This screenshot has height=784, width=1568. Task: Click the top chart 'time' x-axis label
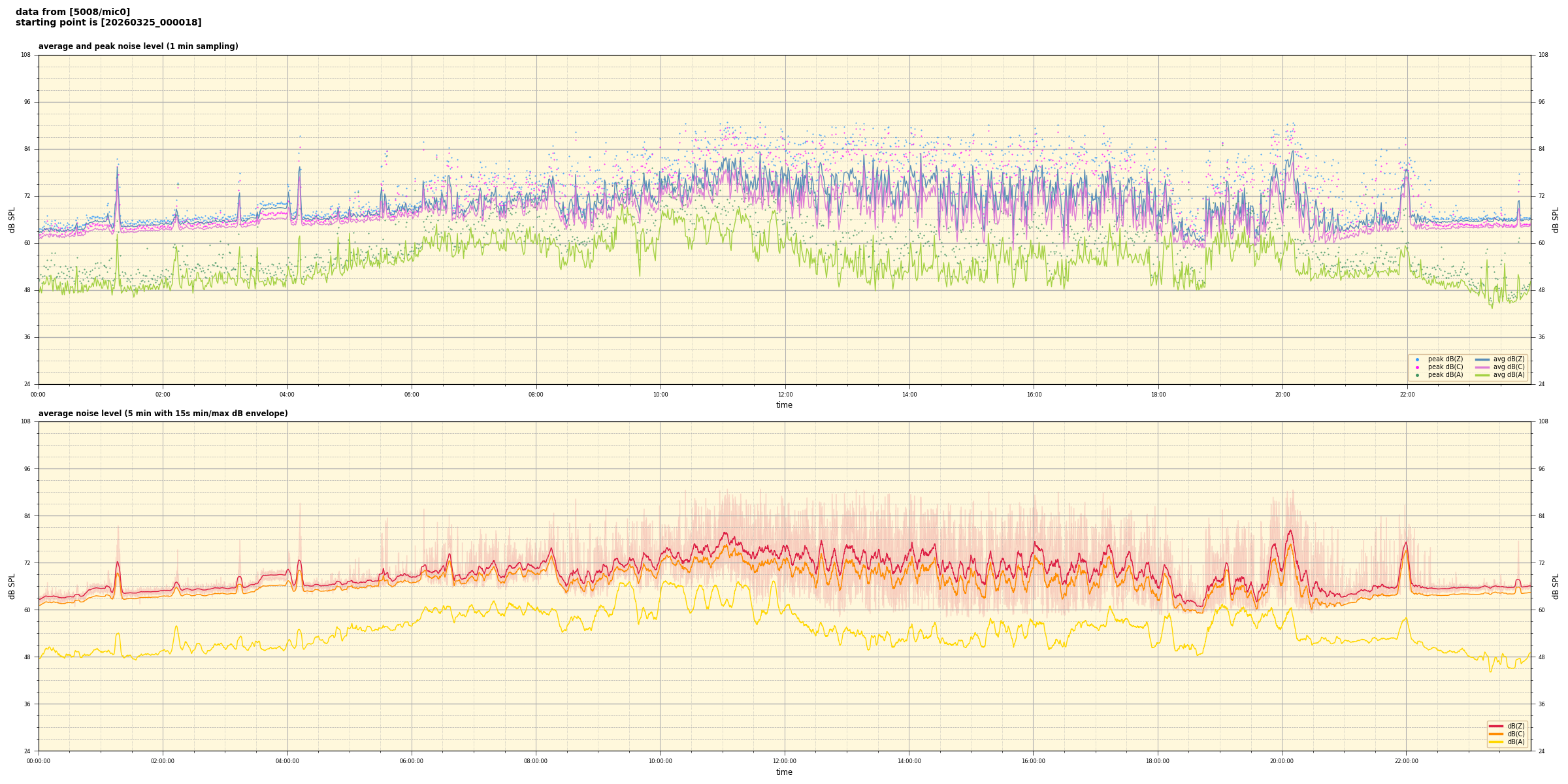[x=784, y=405]
